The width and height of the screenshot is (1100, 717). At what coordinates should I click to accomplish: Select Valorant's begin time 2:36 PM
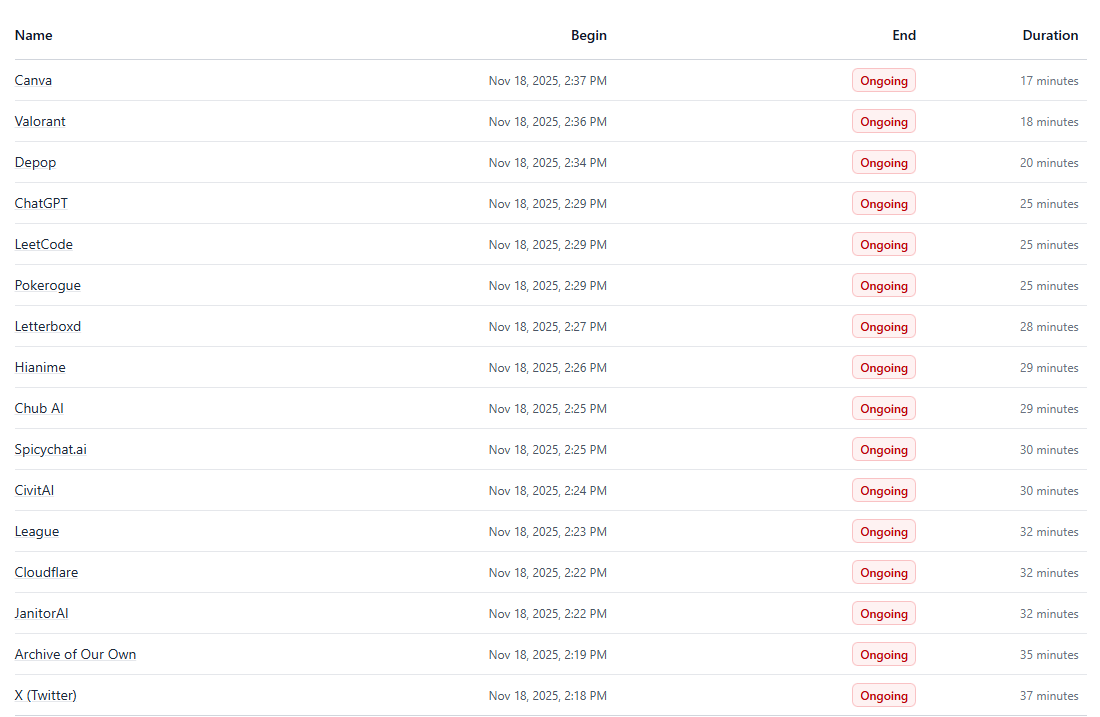pyautogui.click(x=548, y=121)
